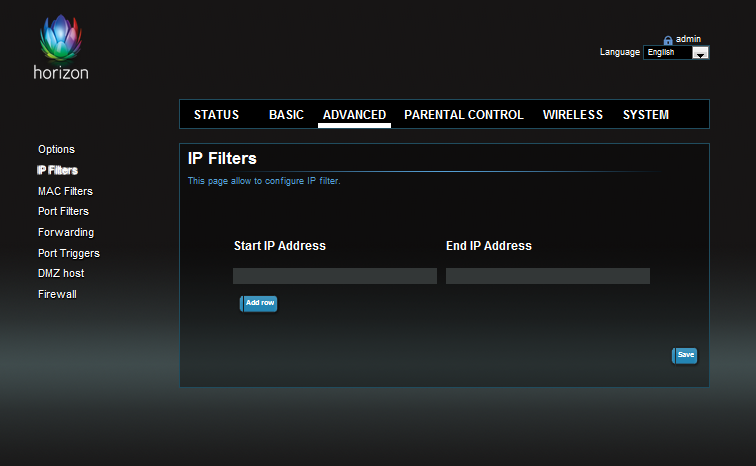Click the Start IP Address input field
756x466 pixels.
(x=335, y=276)
